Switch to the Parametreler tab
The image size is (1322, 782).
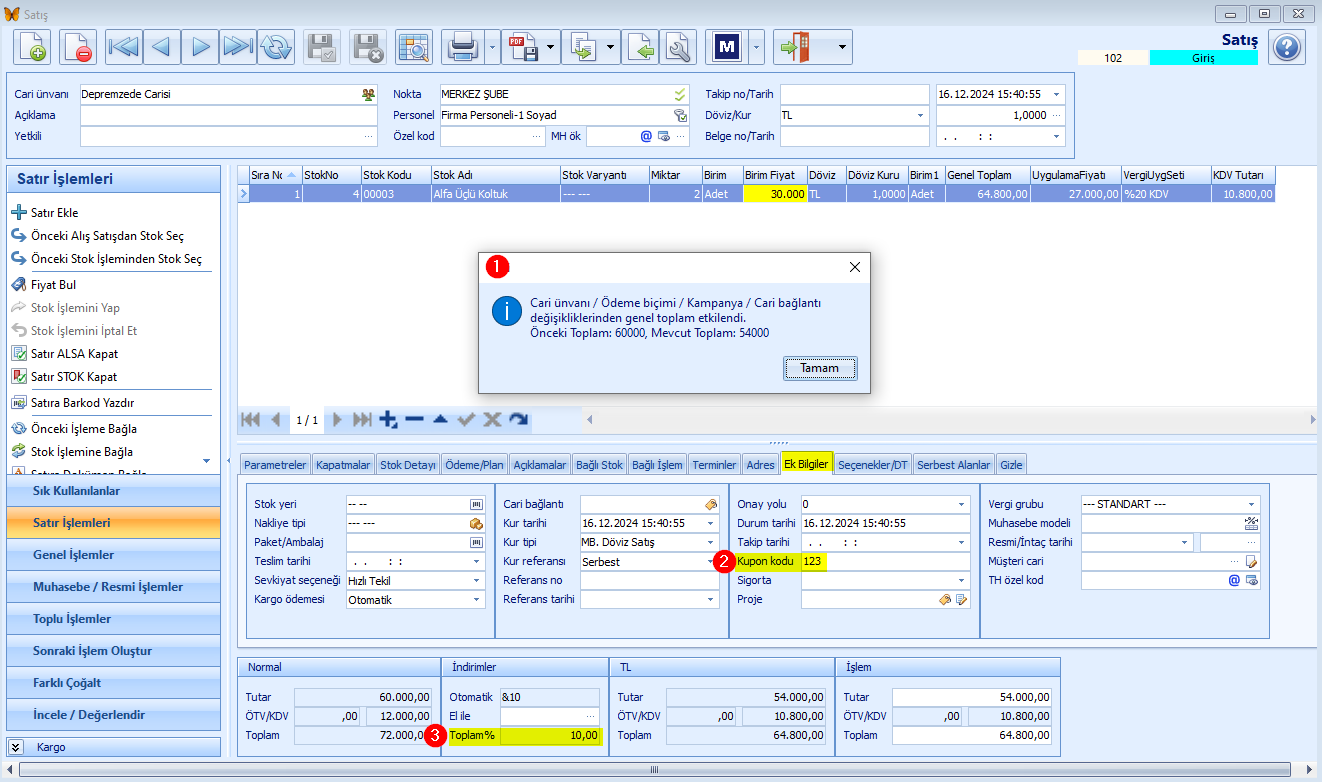[x=275, y=464]
